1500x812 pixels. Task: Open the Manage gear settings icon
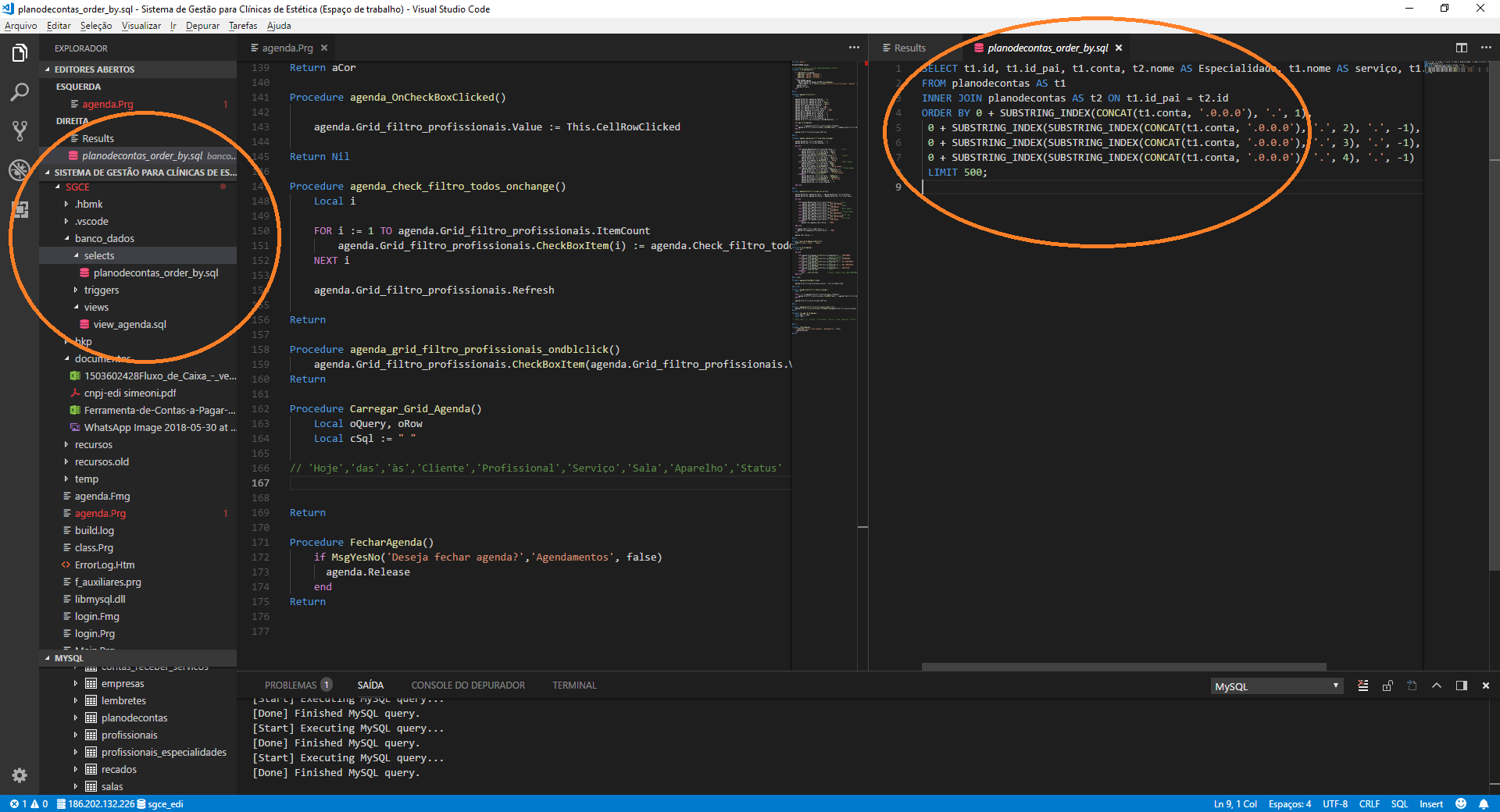click(x=20, y=775)
